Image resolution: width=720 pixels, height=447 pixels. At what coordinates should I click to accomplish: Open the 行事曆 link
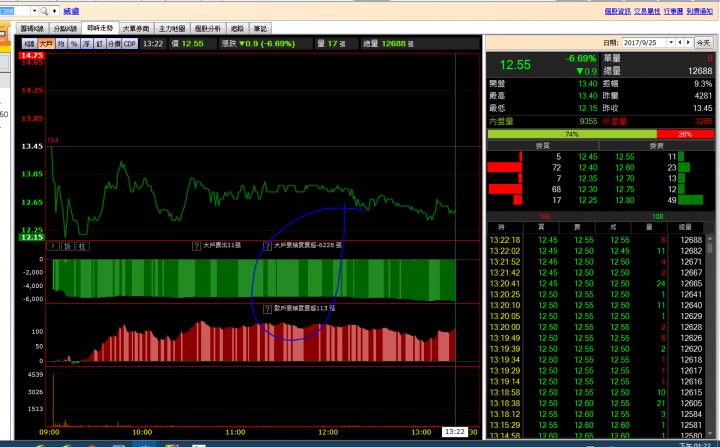point(673,11)
